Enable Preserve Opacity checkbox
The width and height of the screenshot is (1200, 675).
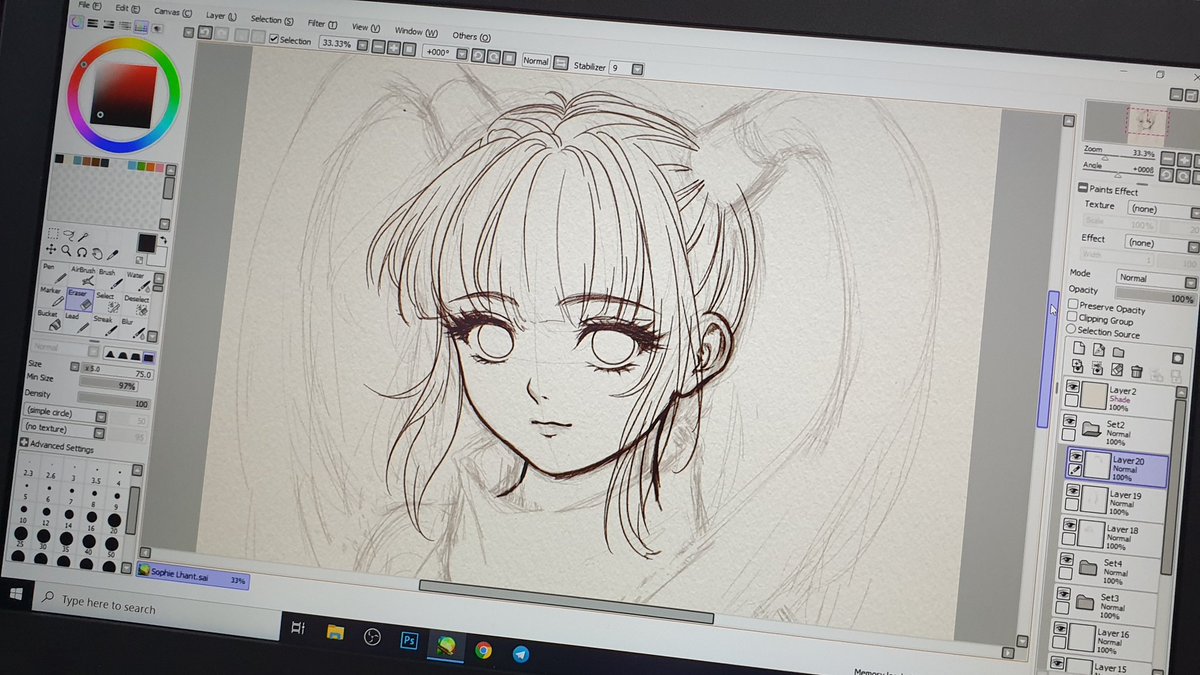click(x=1072, y=304)
